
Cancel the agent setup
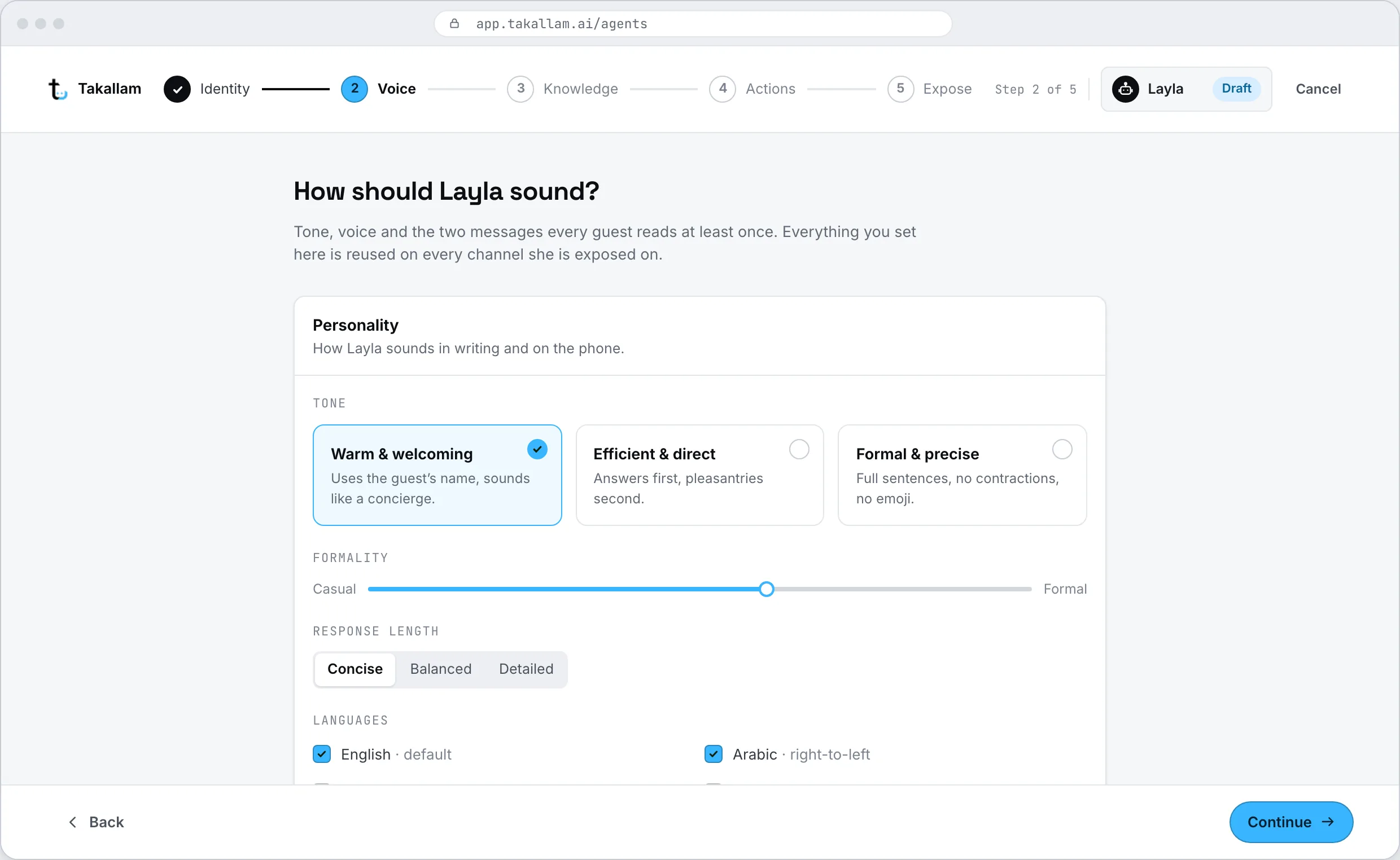pos(1318,89)
